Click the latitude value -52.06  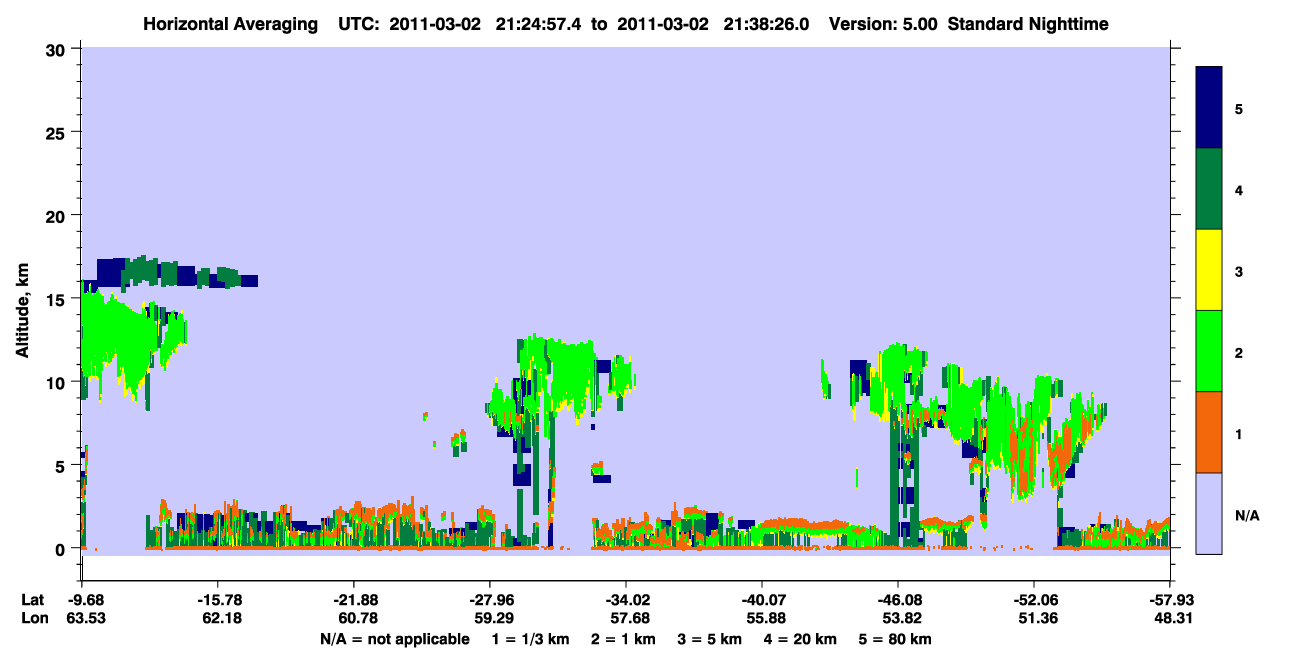[1034, 600]
